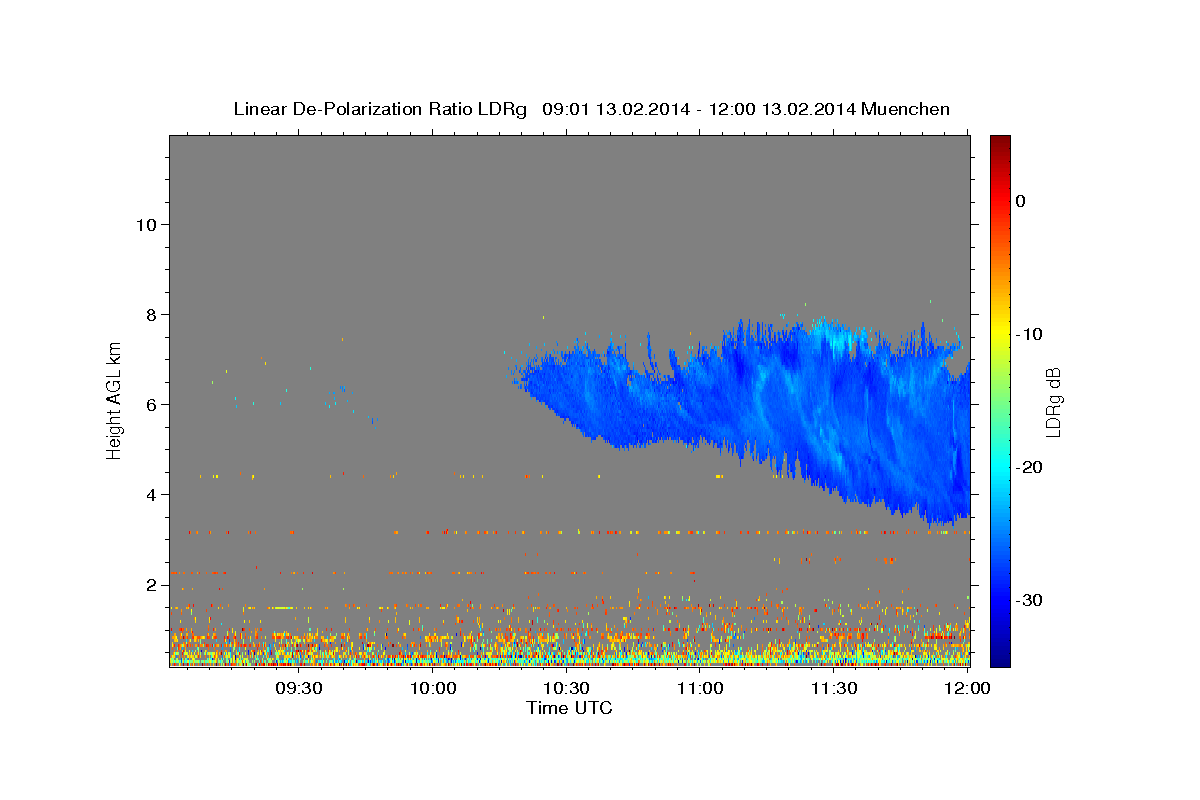The width and height of the screenshot is (1200, 800).
Task: Click the height tick label 10
Action: click(145, 224)
